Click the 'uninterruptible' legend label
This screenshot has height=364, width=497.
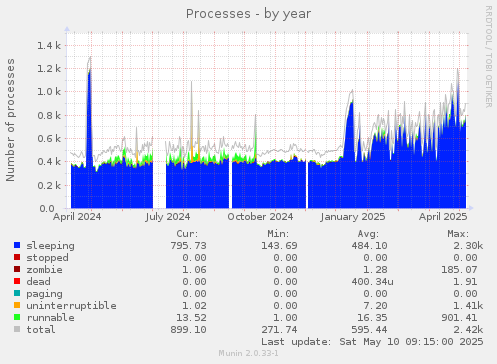71,306
